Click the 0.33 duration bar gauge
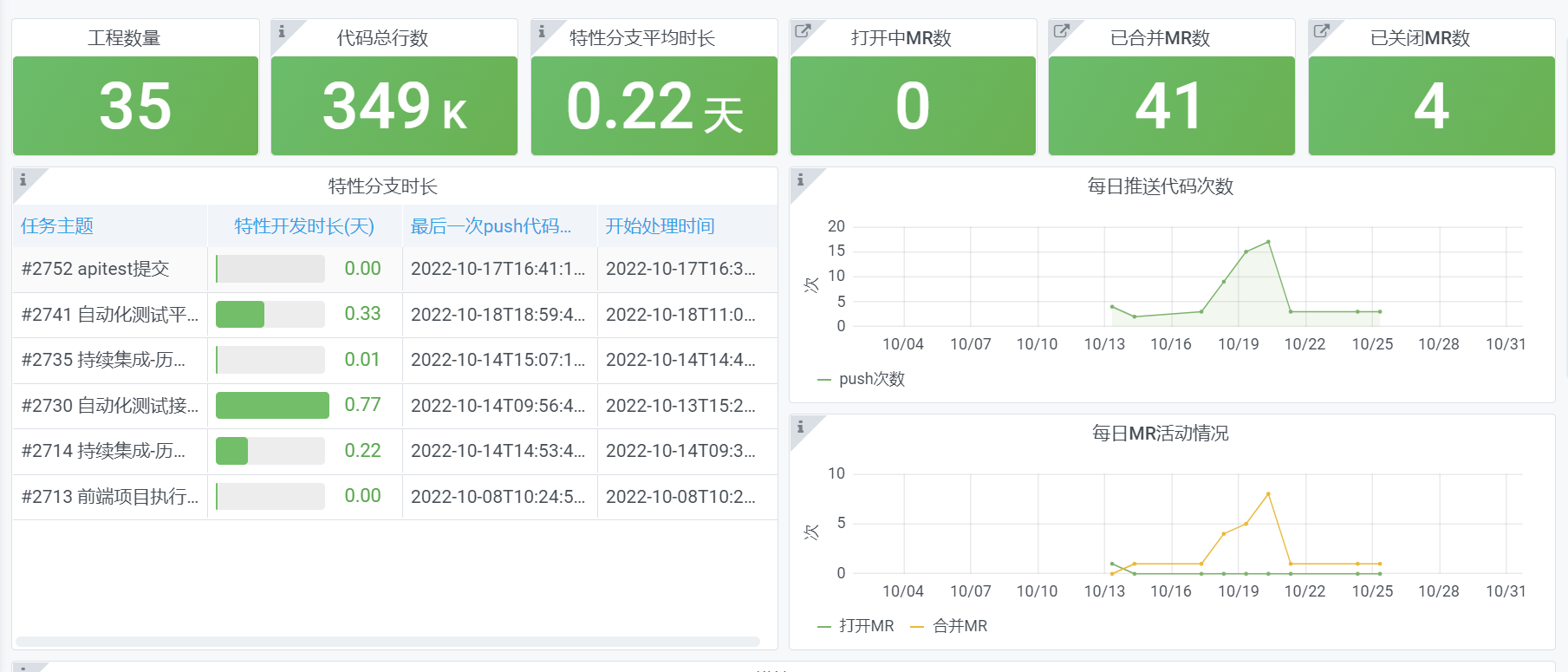This screenshot has width=1568, height=672. 270,314
